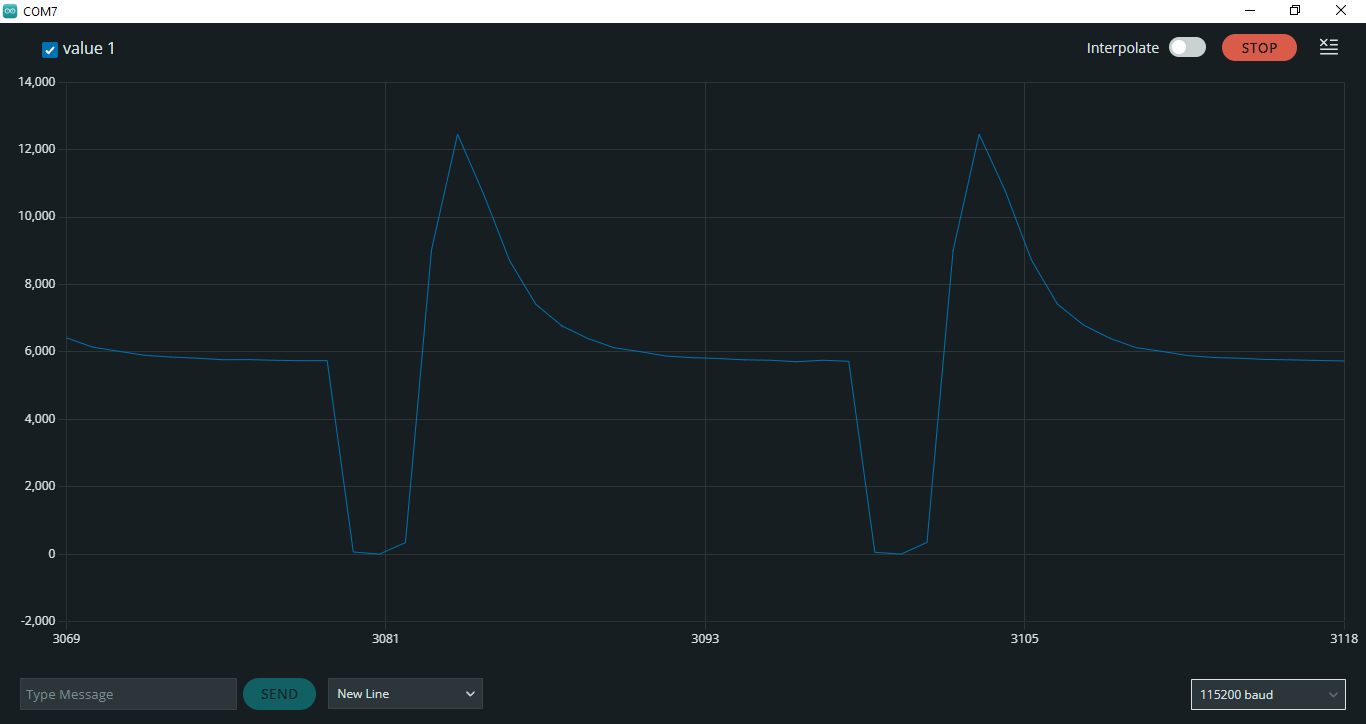Click the Arduino logo in the title bar
The height and width of the screenshot is (724, 1366).
click(10, 11)
